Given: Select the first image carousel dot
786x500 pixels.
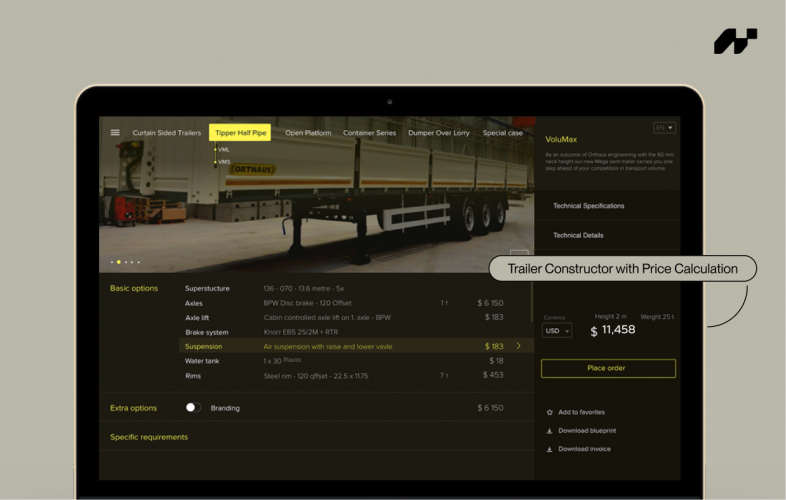Looking at the screenshot, I should tap(112, 262).
